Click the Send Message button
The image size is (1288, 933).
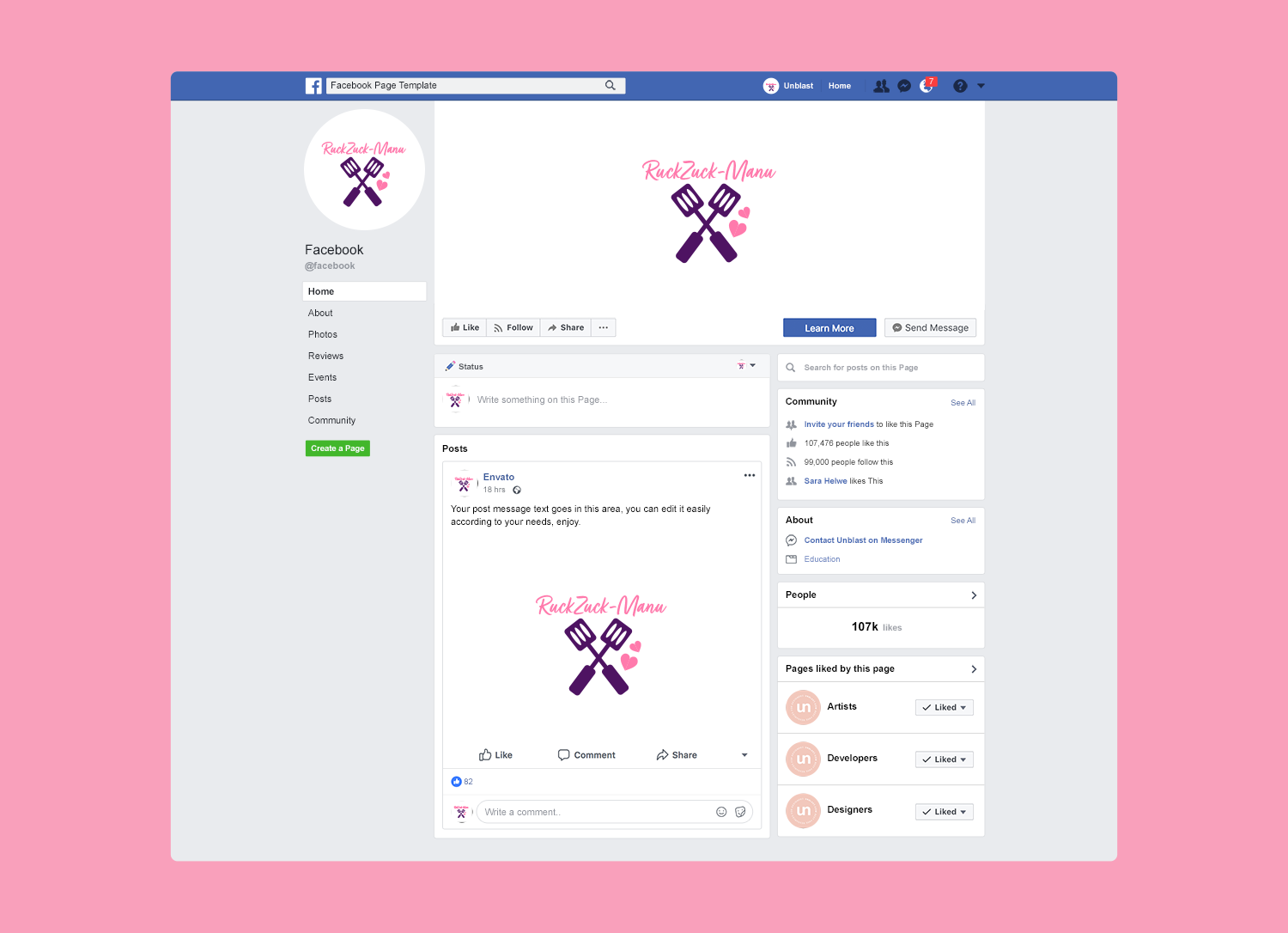(x=930, y=328)
